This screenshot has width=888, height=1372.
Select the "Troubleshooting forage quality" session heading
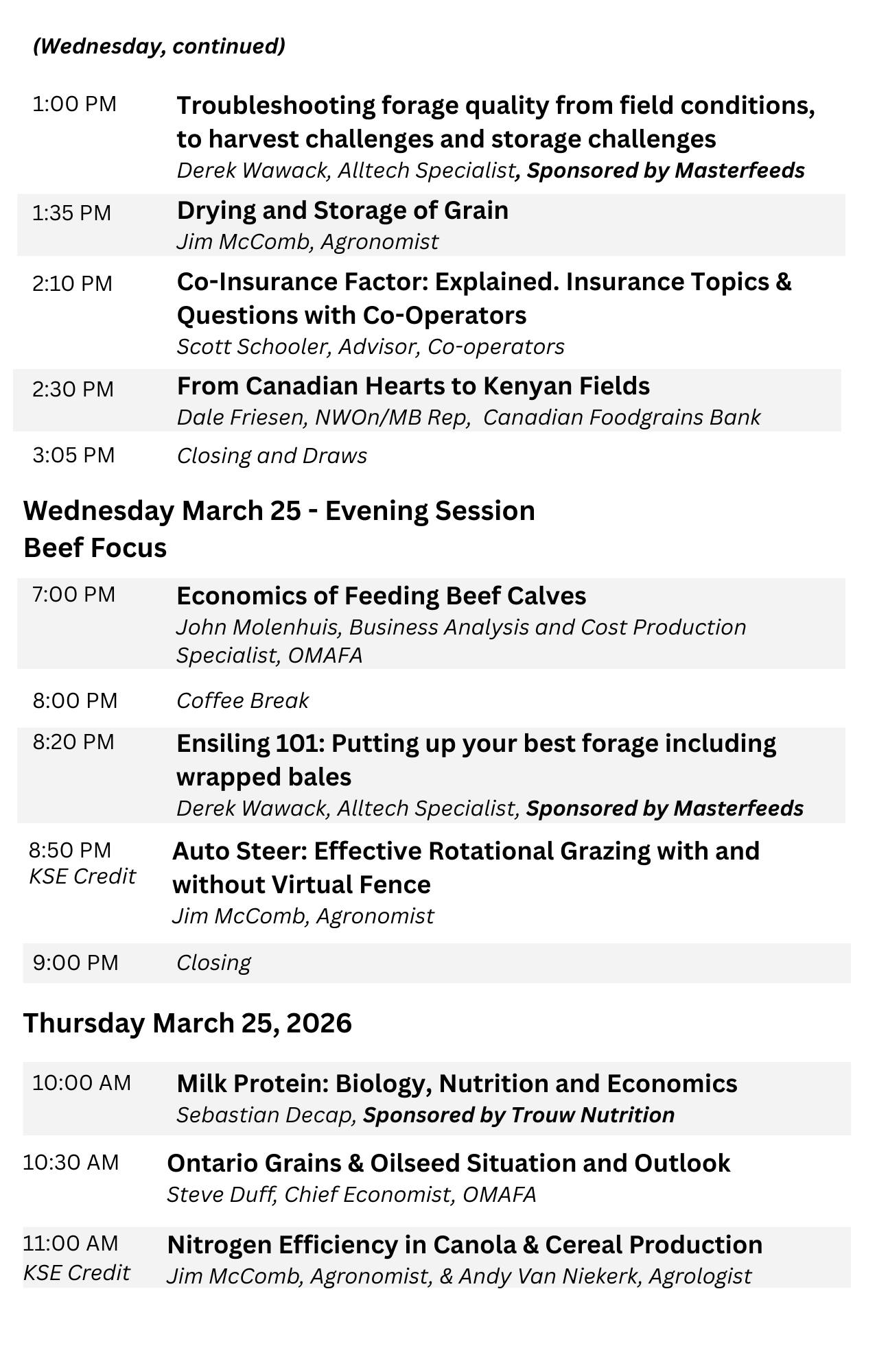point(495,122)
